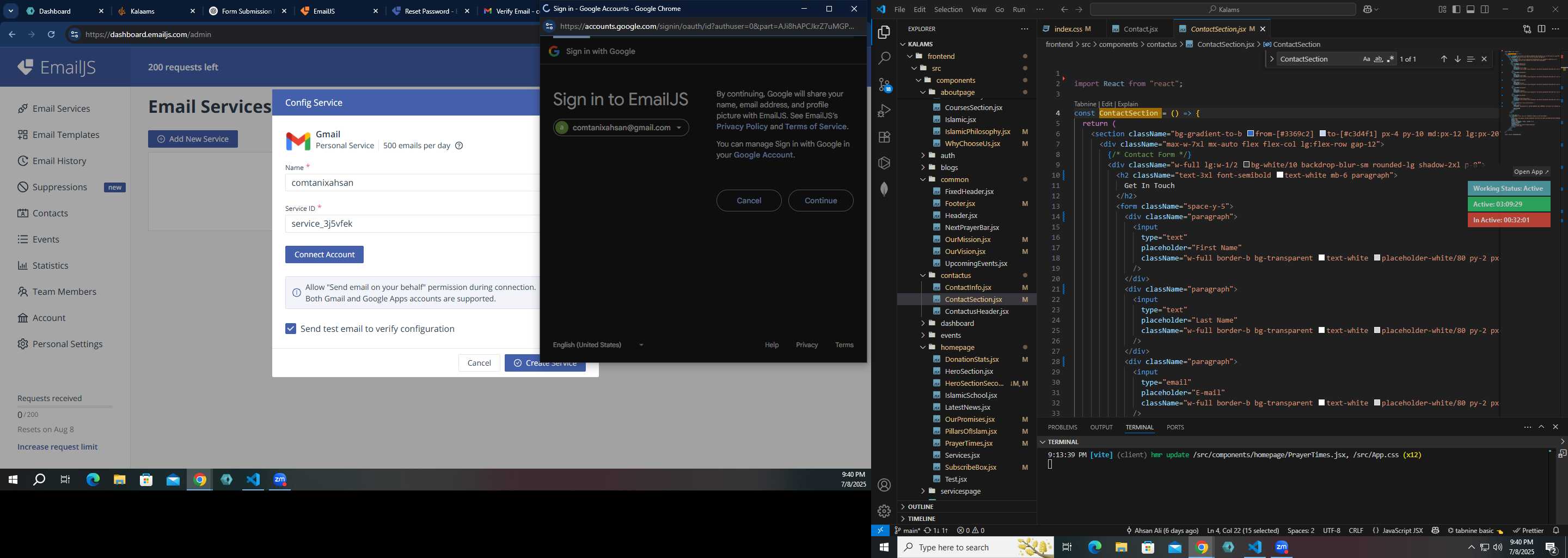
Task: Click the help icon beside 500 emails per day
Action: (x=460, y=145)
